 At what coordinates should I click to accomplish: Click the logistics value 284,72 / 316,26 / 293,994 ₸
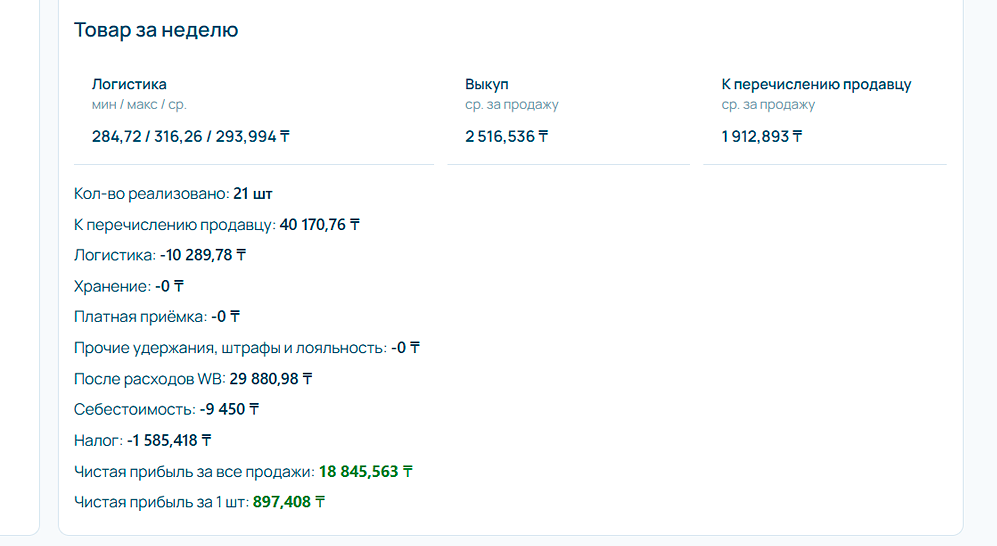(191, 137)
